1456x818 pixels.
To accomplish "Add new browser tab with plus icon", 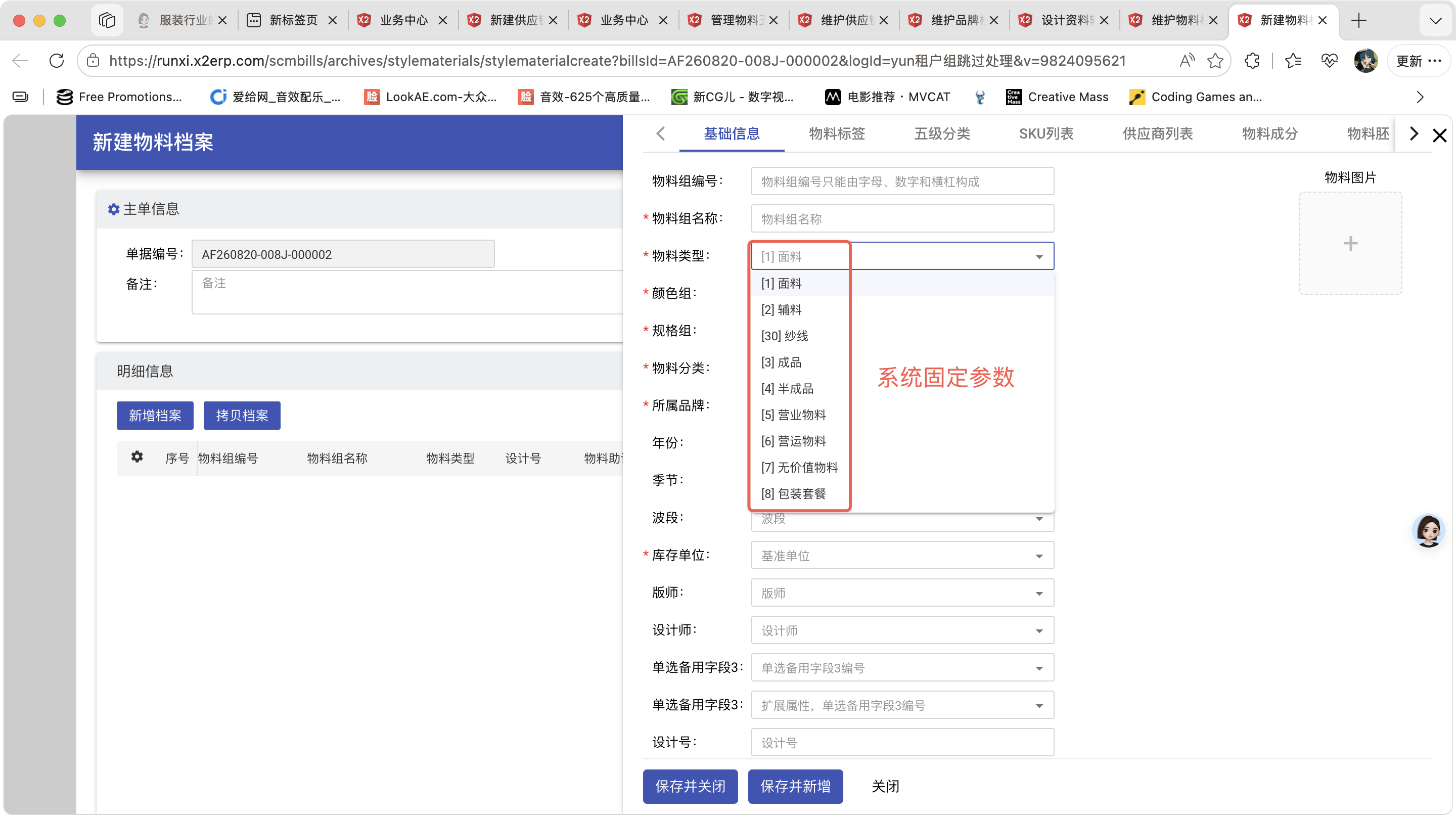I will point(1359,20).
